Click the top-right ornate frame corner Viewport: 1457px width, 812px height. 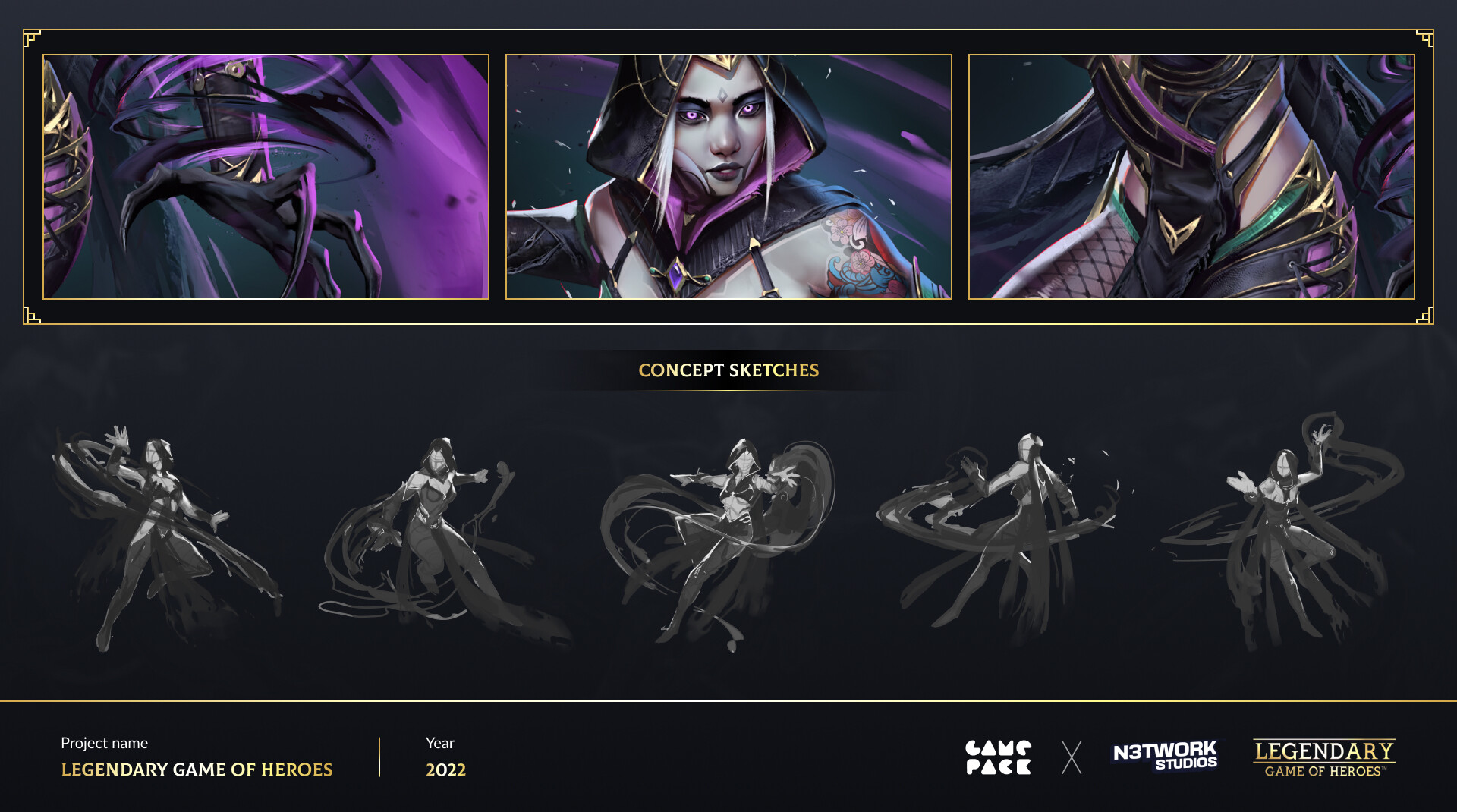[1425, 38]
